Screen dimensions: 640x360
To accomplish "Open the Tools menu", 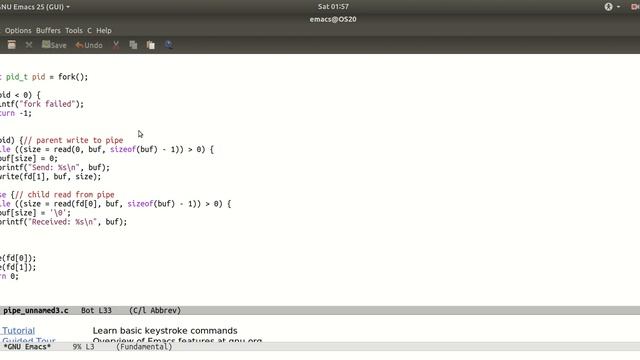I will click(x=74, y=30).
